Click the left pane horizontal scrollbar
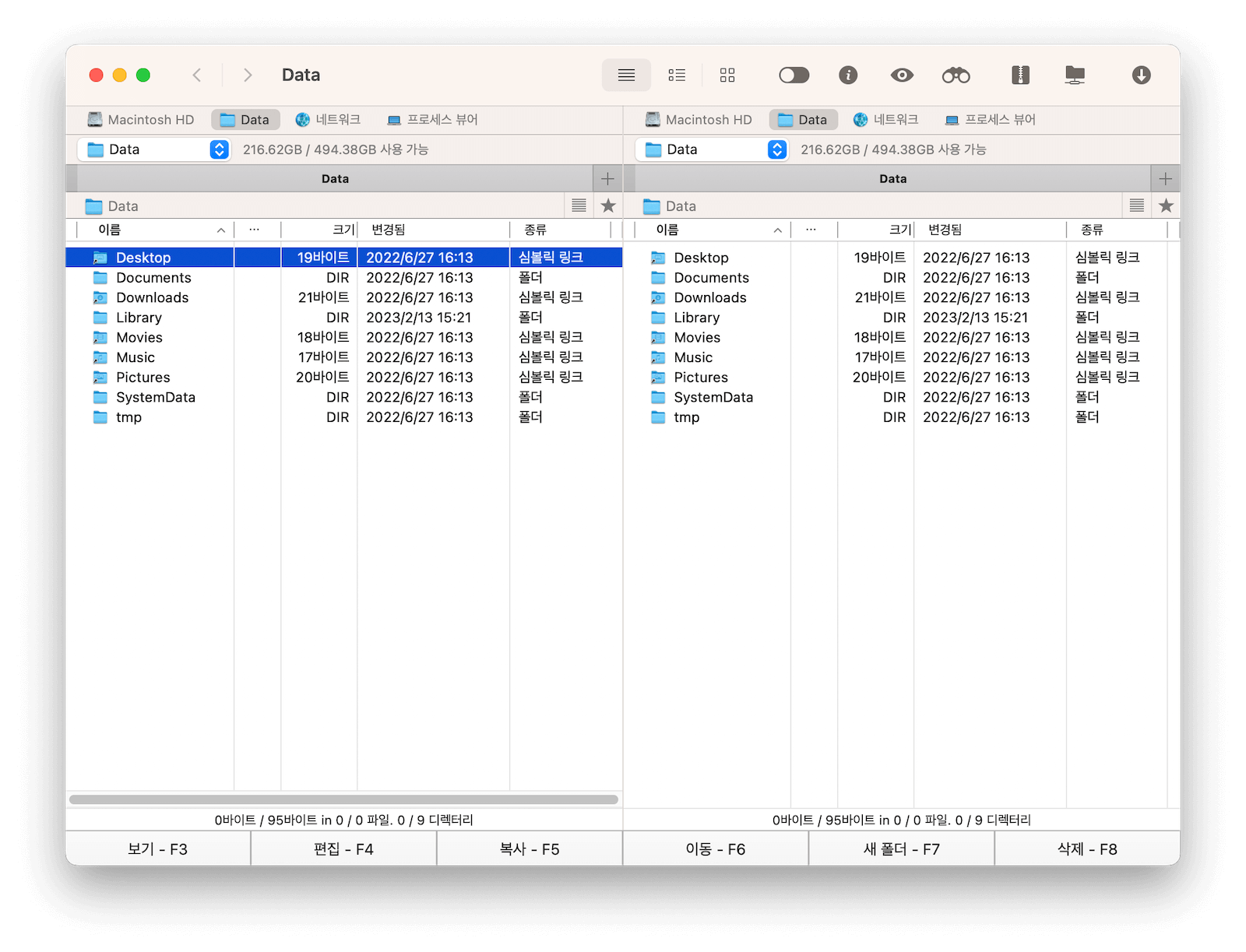 click(x=343, y=799)
